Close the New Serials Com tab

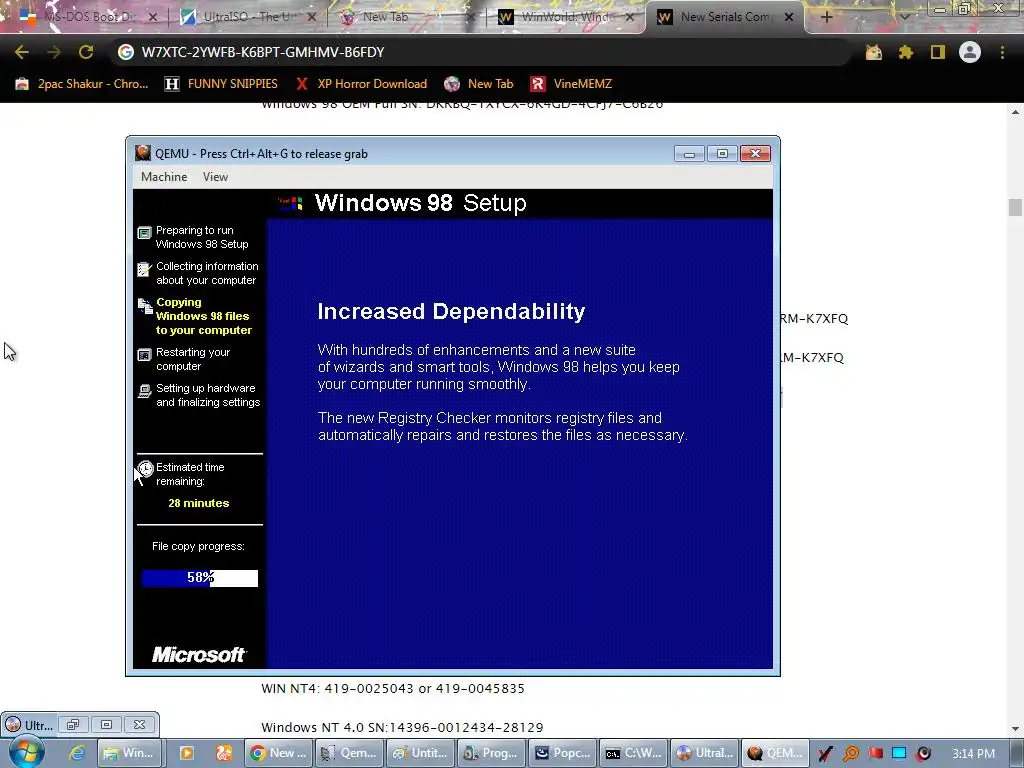tap(789, 17)
